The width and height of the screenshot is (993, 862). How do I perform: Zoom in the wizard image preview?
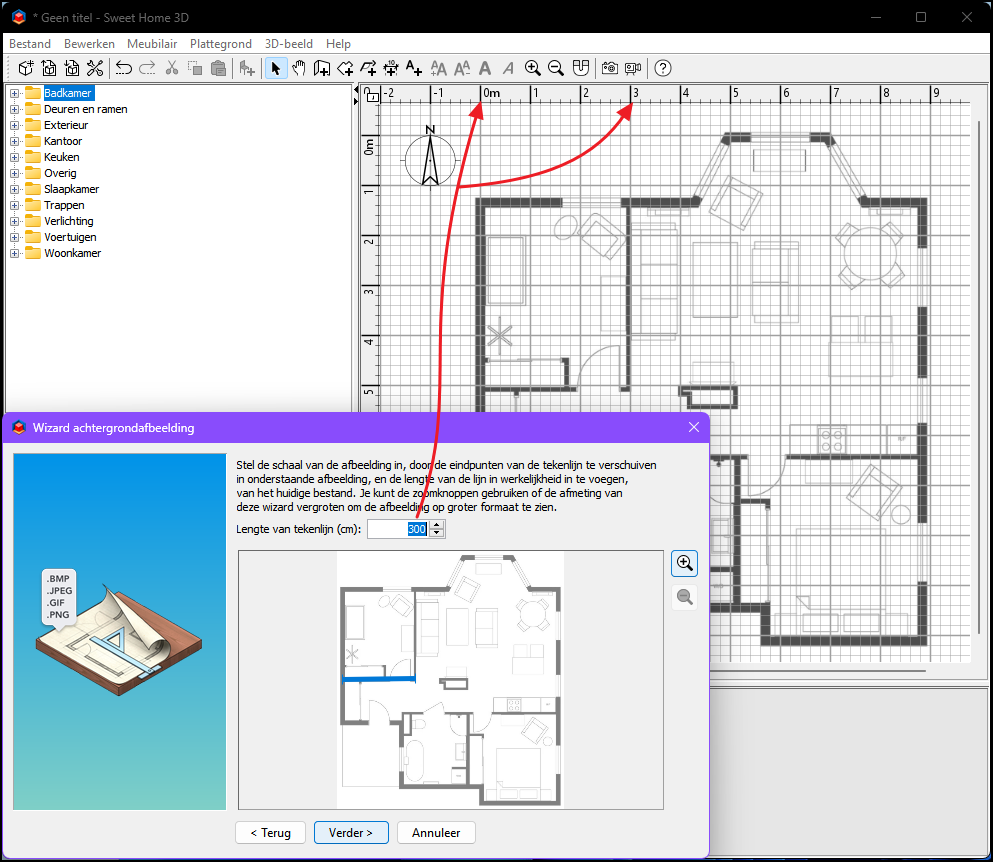pyautogui.click(x=685, y=563)
